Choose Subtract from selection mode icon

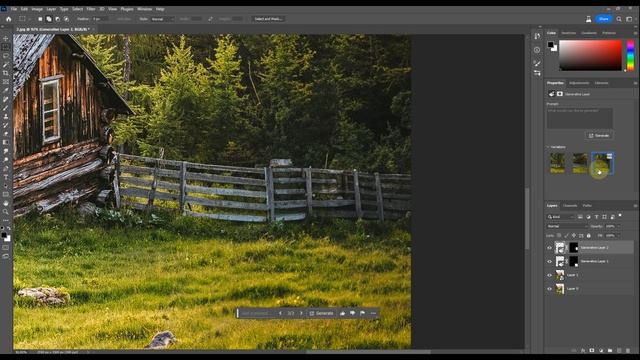pos(58,19)
